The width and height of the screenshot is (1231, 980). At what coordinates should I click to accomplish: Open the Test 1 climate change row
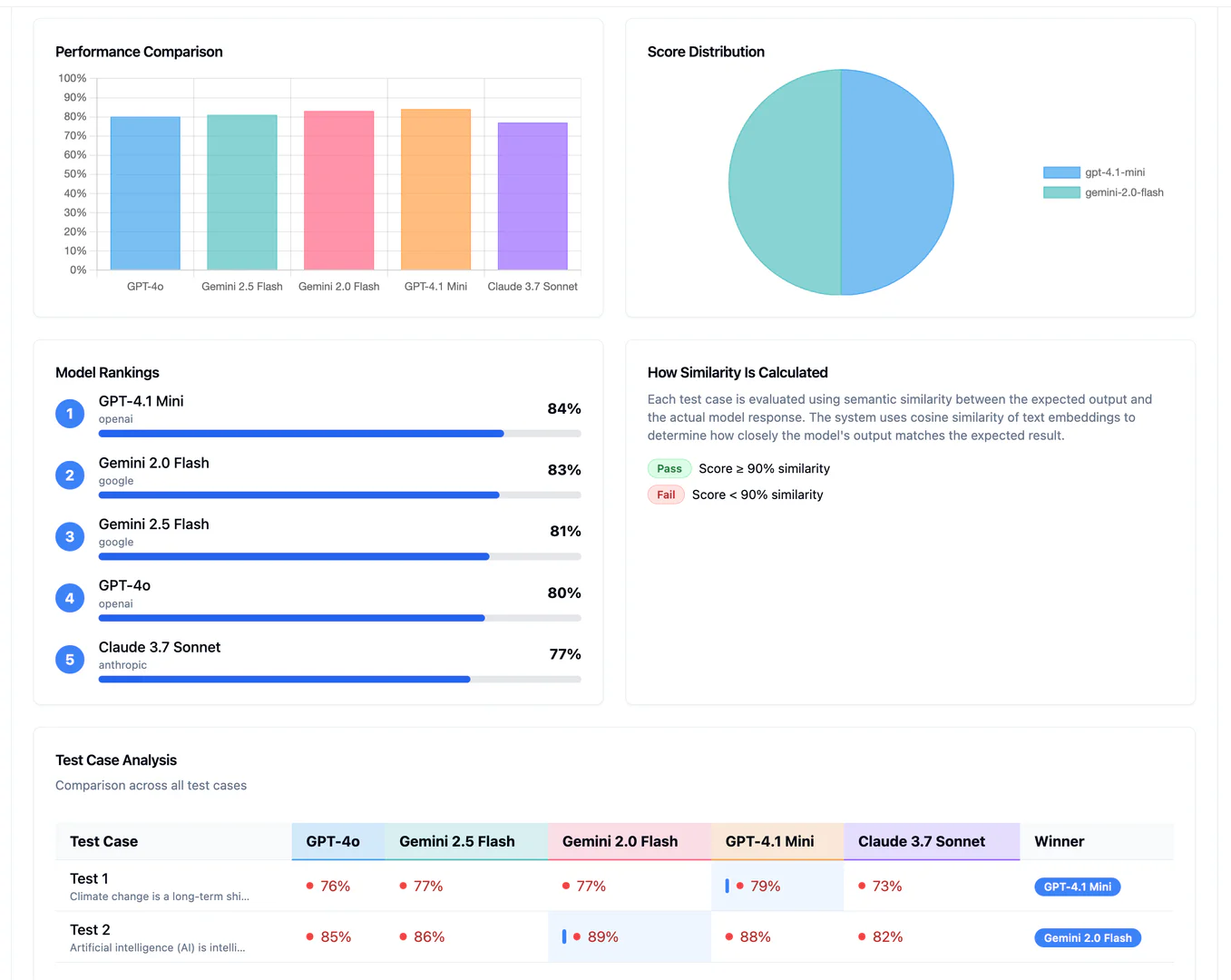pos(159,887)
